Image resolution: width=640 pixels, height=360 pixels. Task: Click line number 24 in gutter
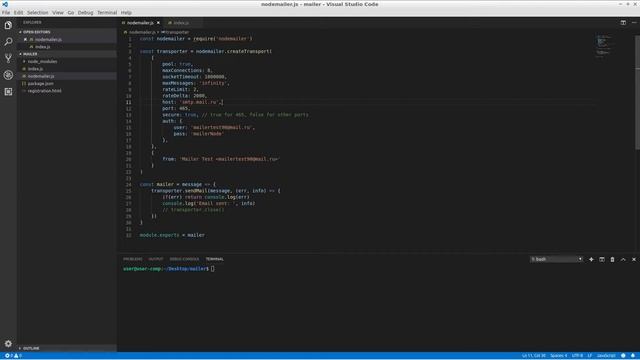click(129, 184)
